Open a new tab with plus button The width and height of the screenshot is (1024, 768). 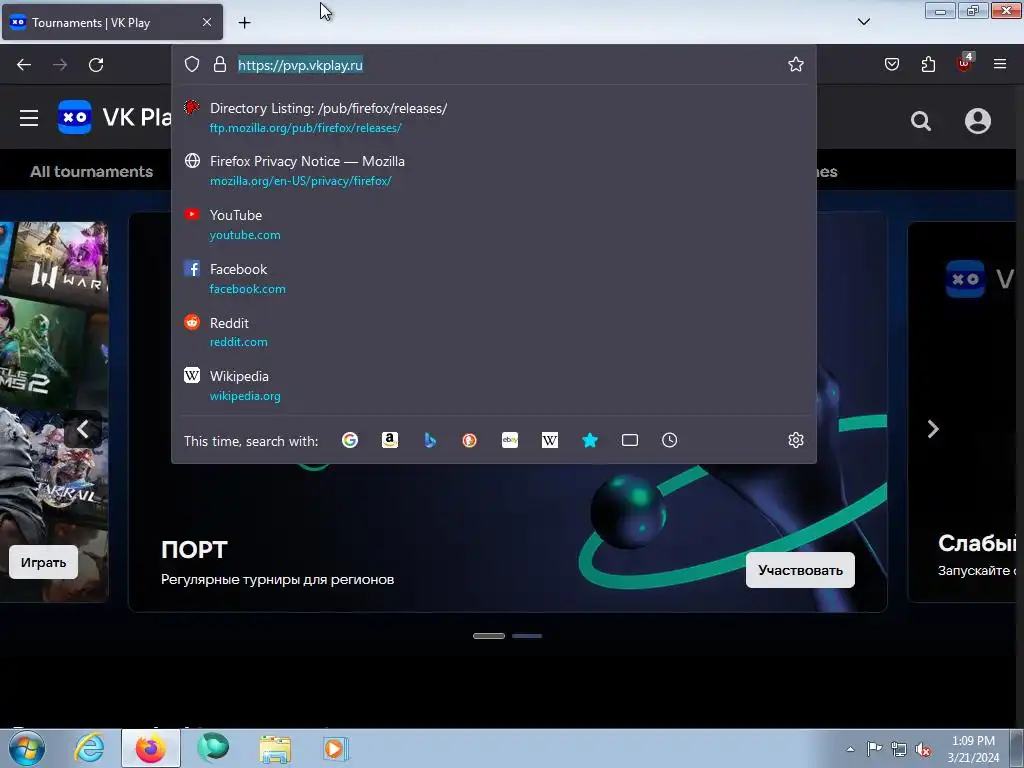(x=244, y=23)
